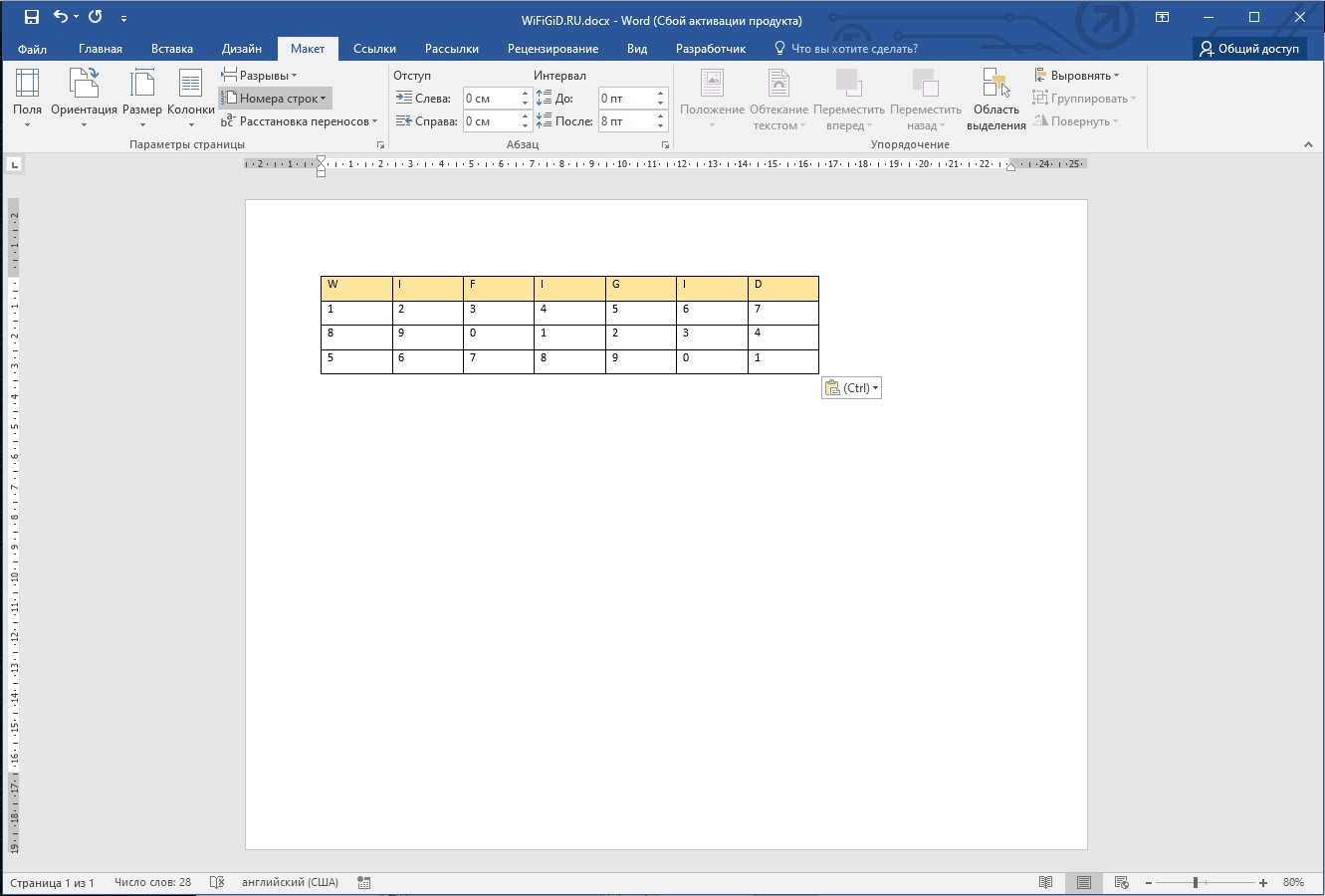This screenshot has height=896, width=1325.
Task: Open the Выровнять align dropdown
Action: coord(1076,76)
